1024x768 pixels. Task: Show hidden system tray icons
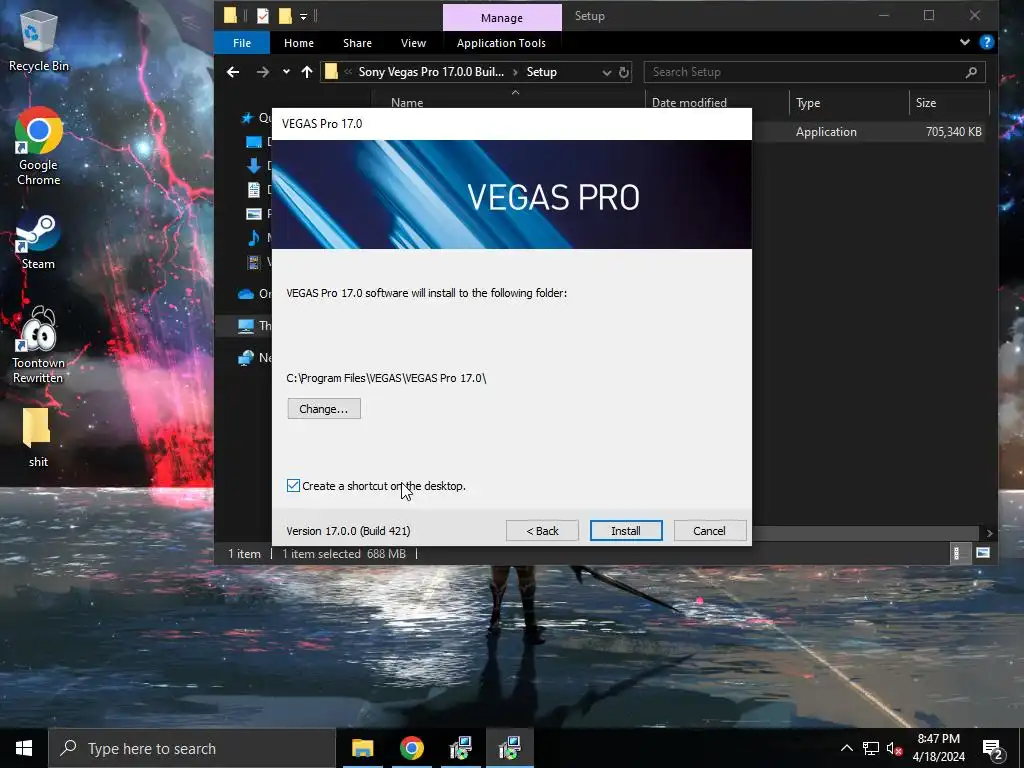[846, 748]
